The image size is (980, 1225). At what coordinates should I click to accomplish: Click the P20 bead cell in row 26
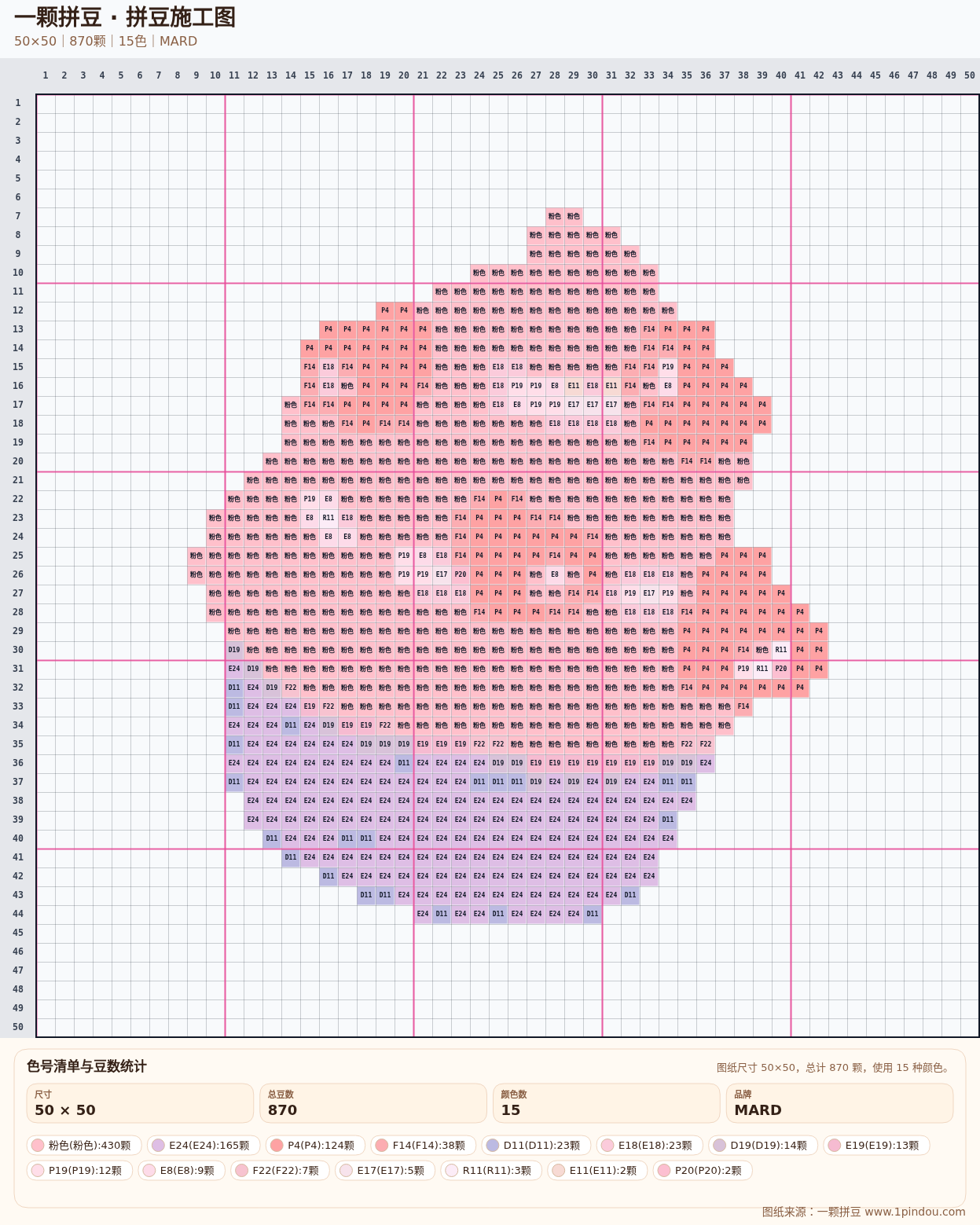click(x=461, y=574)
